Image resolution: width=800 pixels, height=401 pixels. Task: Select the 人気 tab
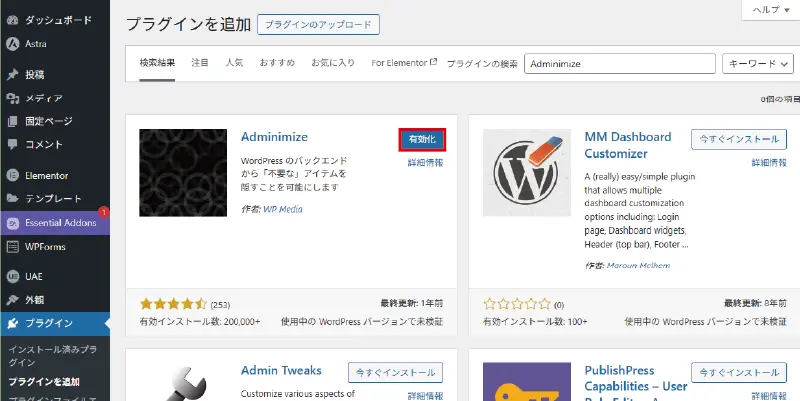point(234,63)
